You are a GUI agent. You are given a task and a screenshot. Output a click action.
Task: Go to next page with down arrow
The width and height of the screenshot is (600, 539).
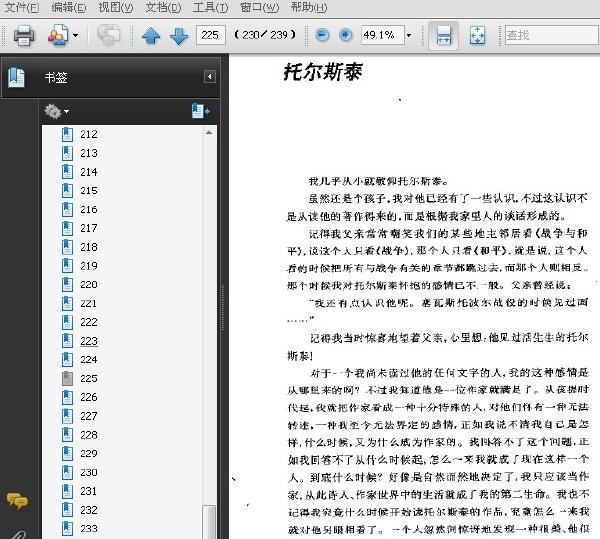179,36
